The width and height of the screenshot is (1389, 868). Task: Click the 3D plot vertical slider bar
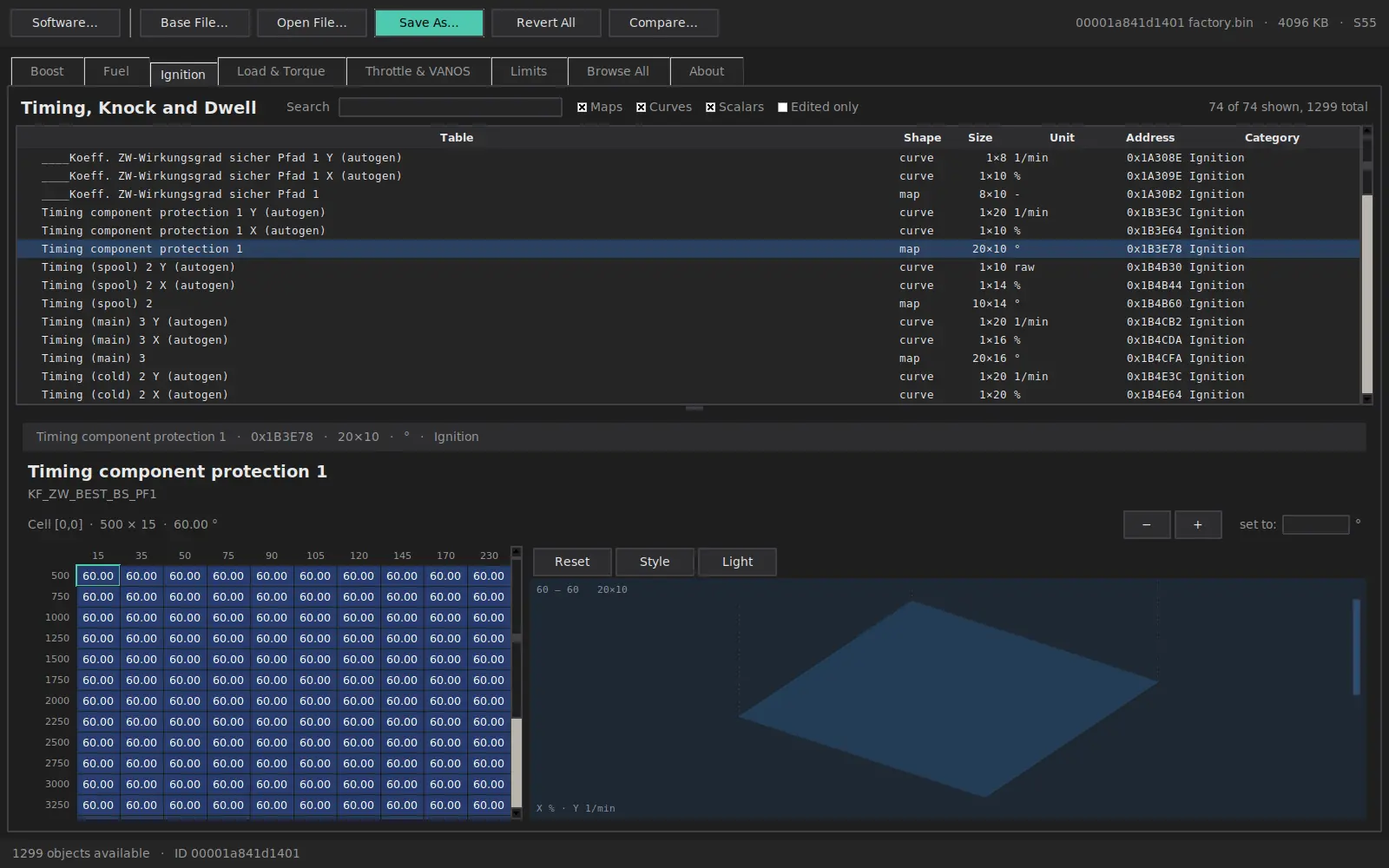point(1356,647)
